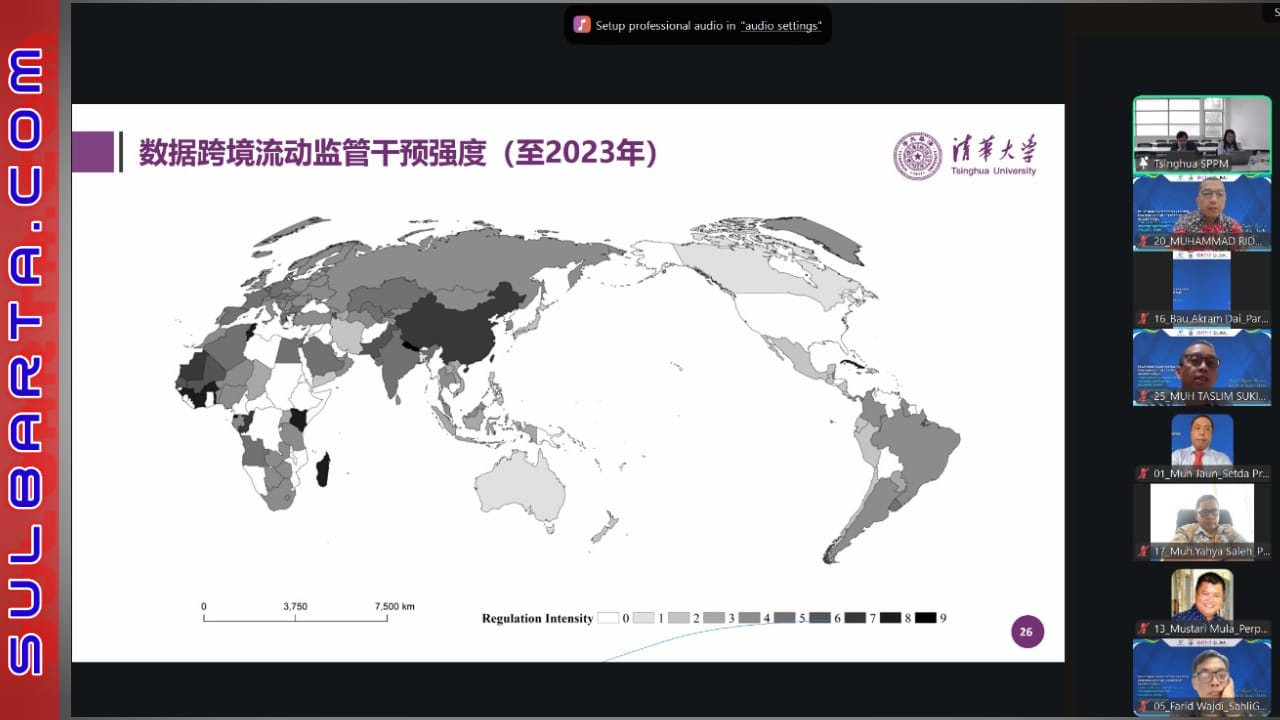Click the Tsinghua University logo on the slide
The width and height of the screenshot is (1280, 720).
(x=965, y=156)
